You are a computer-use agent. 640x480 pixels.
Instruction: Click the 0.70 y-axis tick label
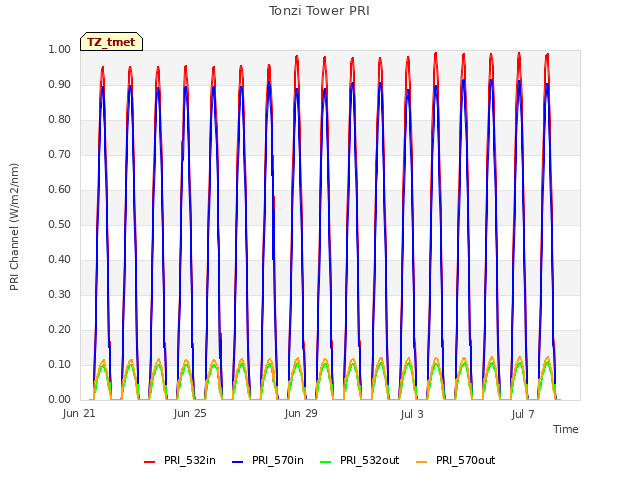coord(60,154)
